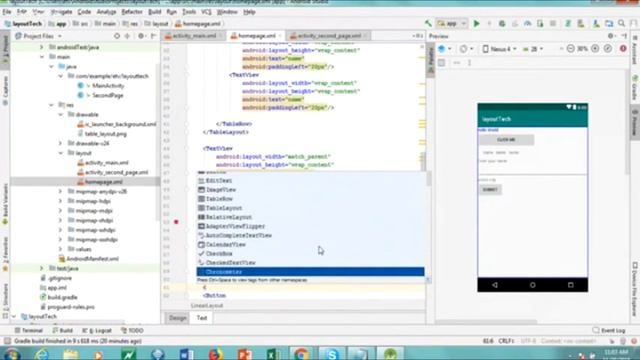Show warnings and errors red icon in Preview
Screen dimensions: 640x360
coord(623,49)
